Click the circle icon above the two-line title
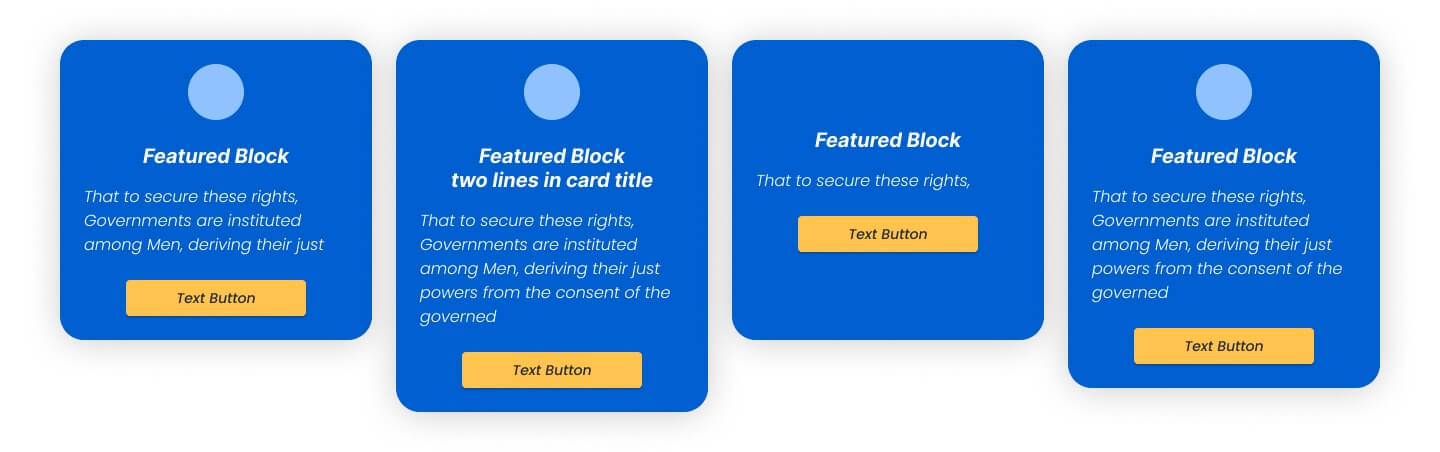The width and height of the screenshot is (1440, 452). [x=552, y=92]
